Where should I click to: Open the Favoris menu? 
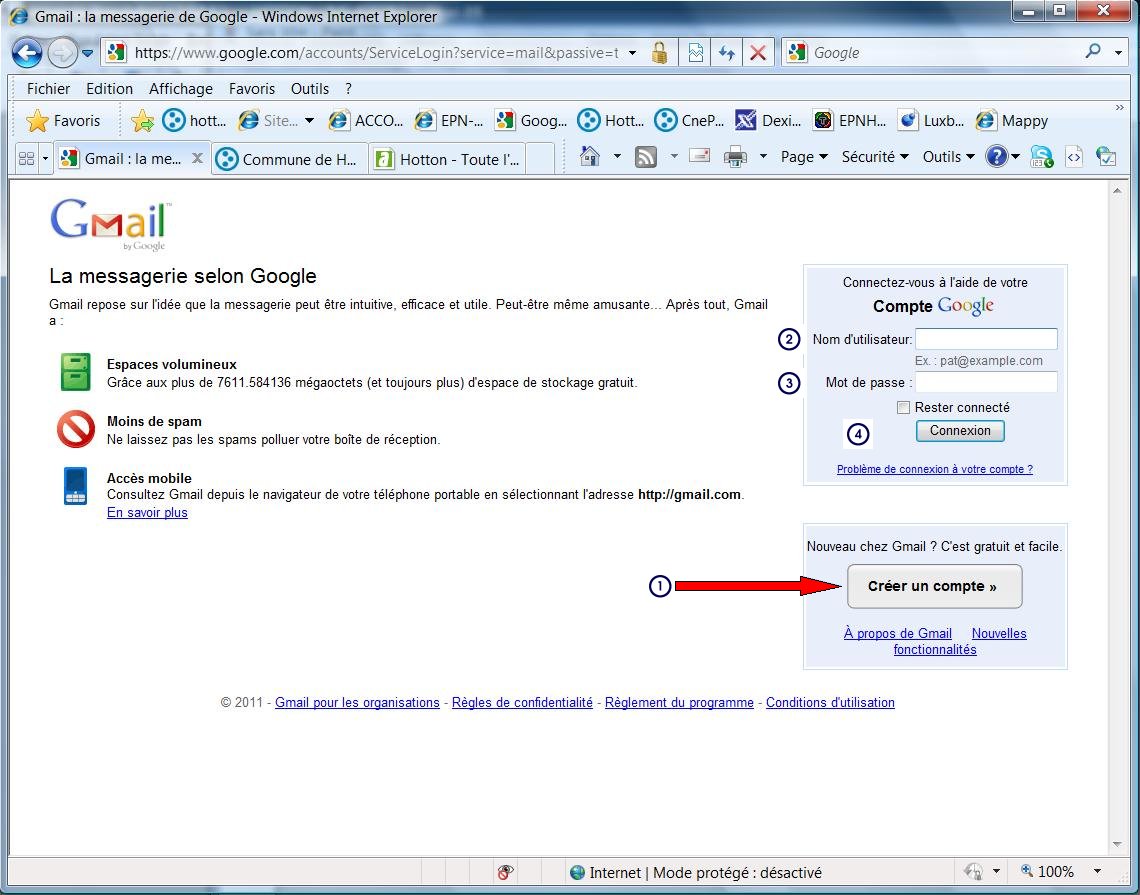pos(252,89)
